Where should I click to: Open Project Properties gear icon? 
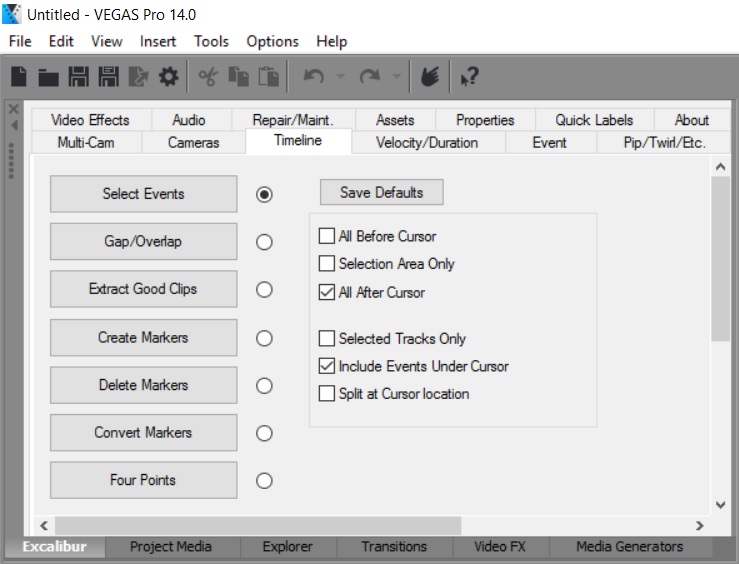click(x=168, y=77)
